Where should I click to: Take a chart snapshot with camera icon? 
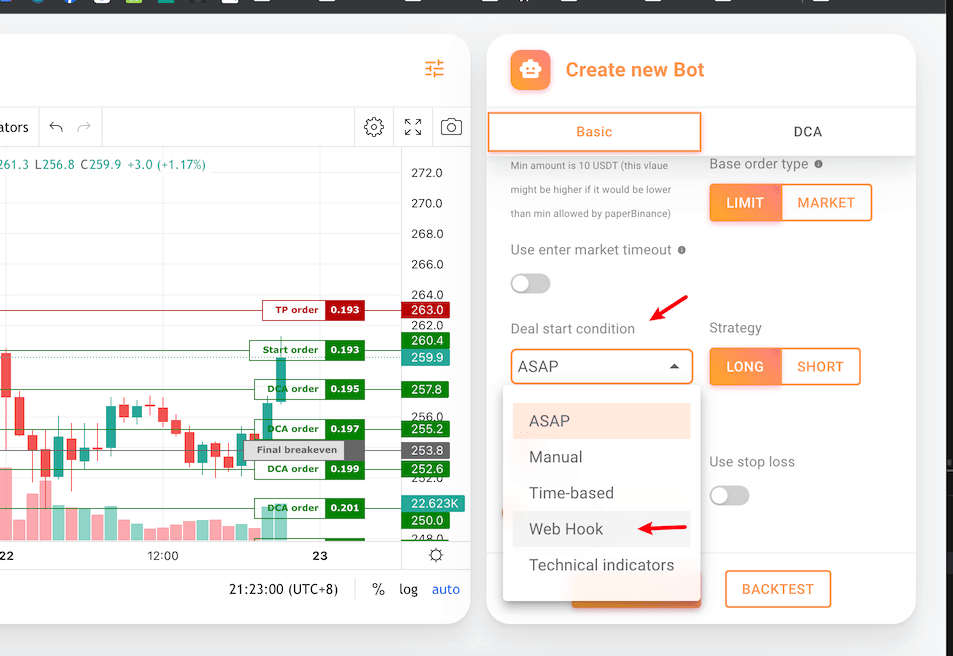pos(451,127)
